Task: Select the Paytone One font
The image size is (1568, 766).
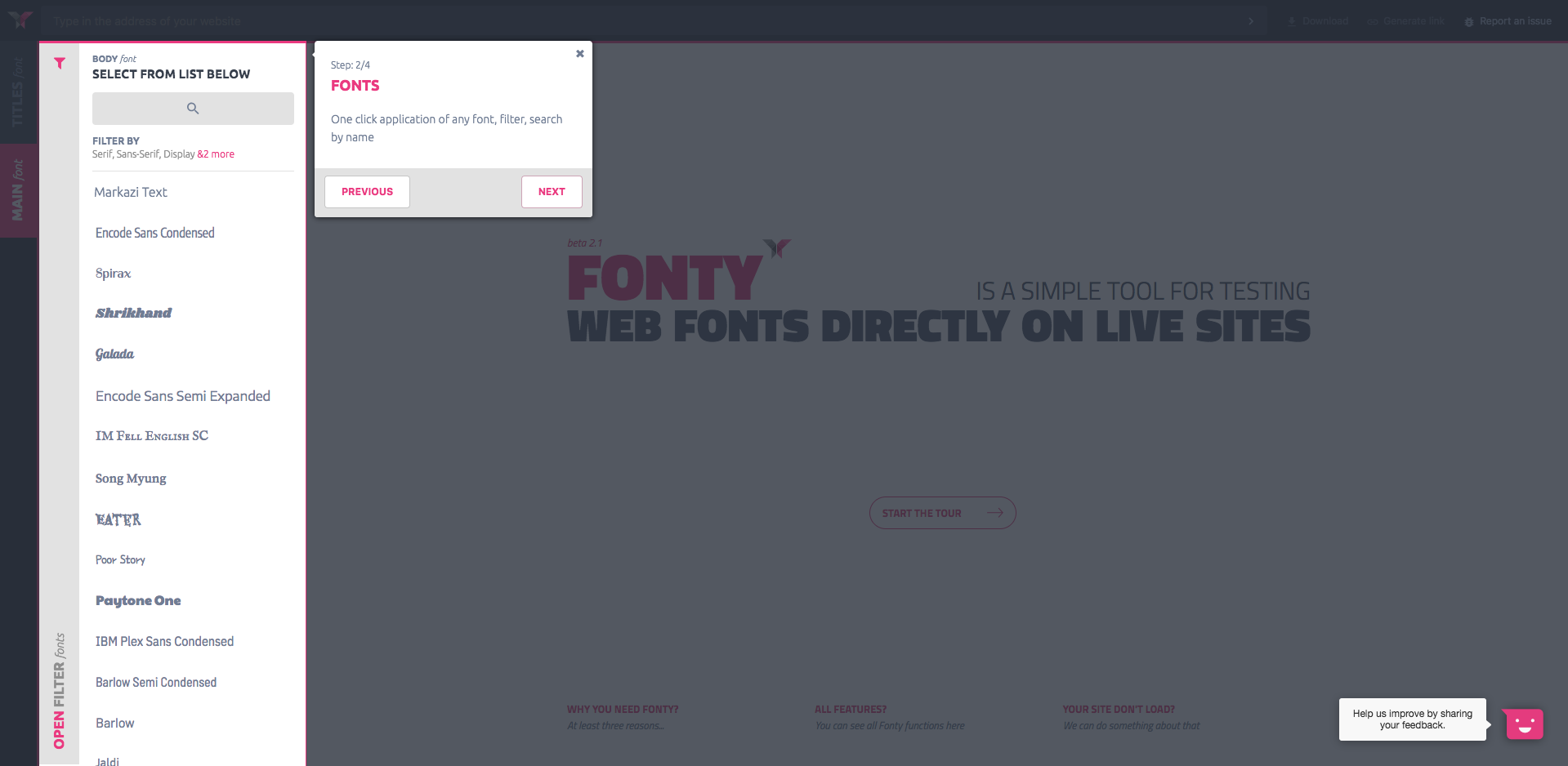Action: [x=138, y=601]
